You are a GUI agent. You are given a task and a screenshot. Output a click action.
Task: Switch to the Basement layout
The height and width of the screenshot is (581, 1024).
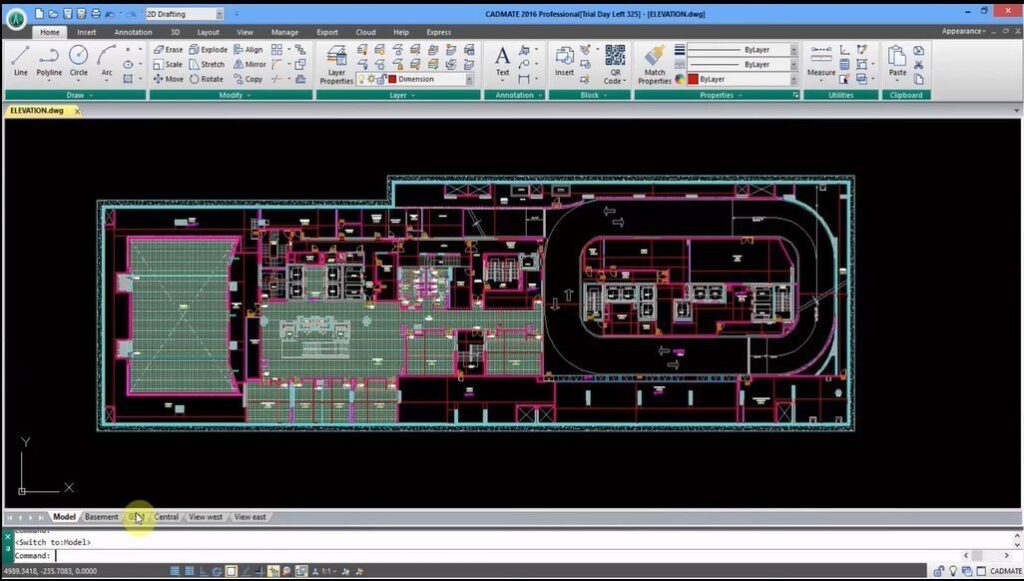[101, 517]
